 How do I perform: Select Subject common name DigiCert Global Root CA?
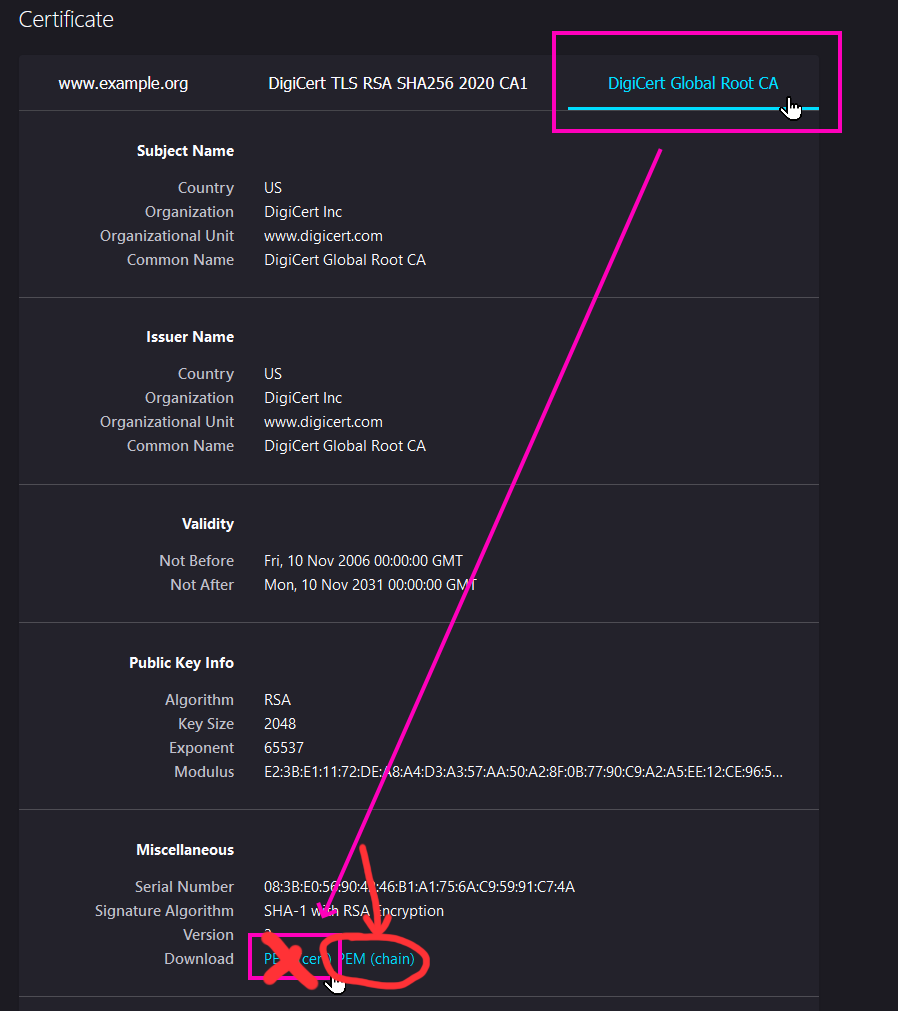tap(345, 260)
